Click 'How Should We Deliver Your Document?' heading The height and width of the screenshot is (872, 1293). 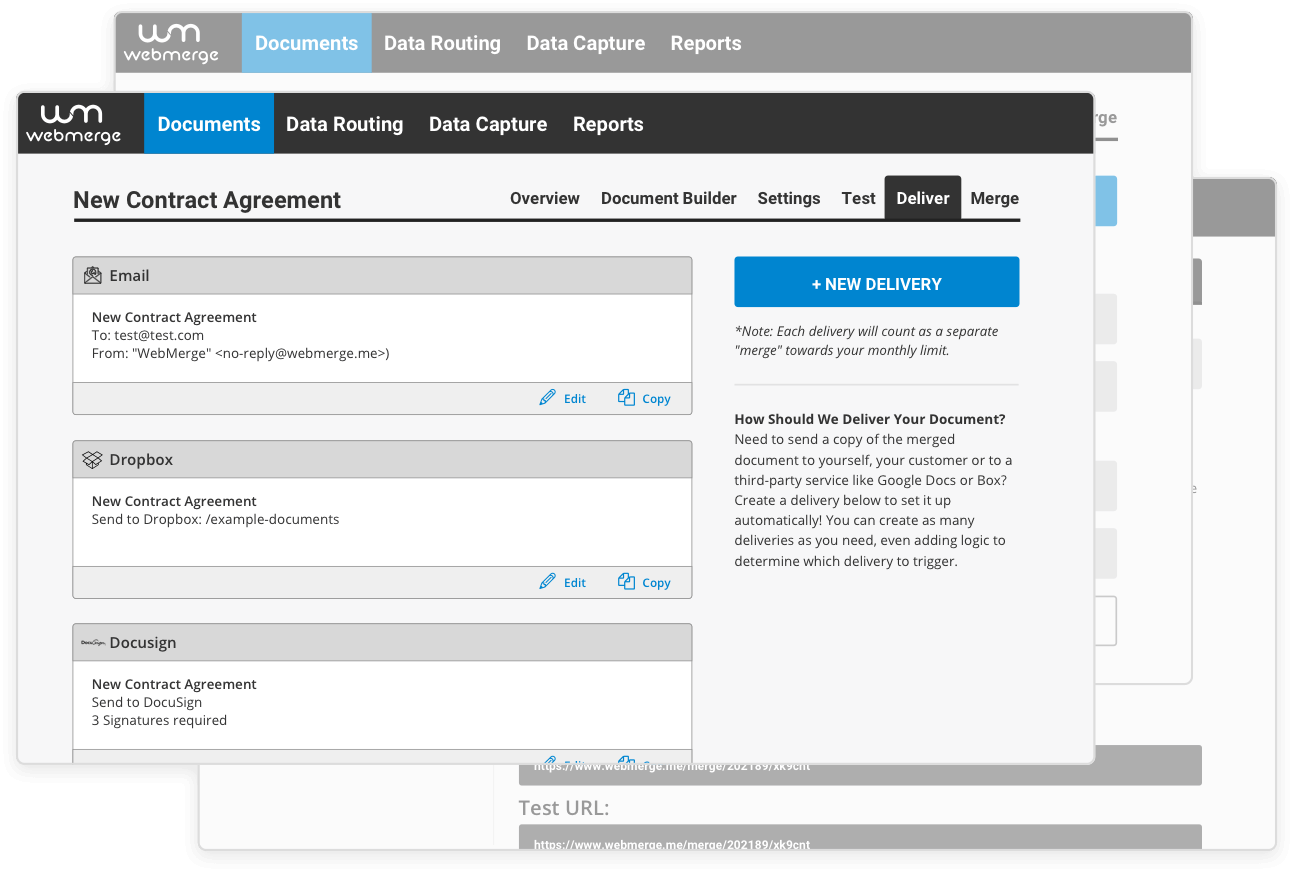pyautogui.click(x=870, y=419)
